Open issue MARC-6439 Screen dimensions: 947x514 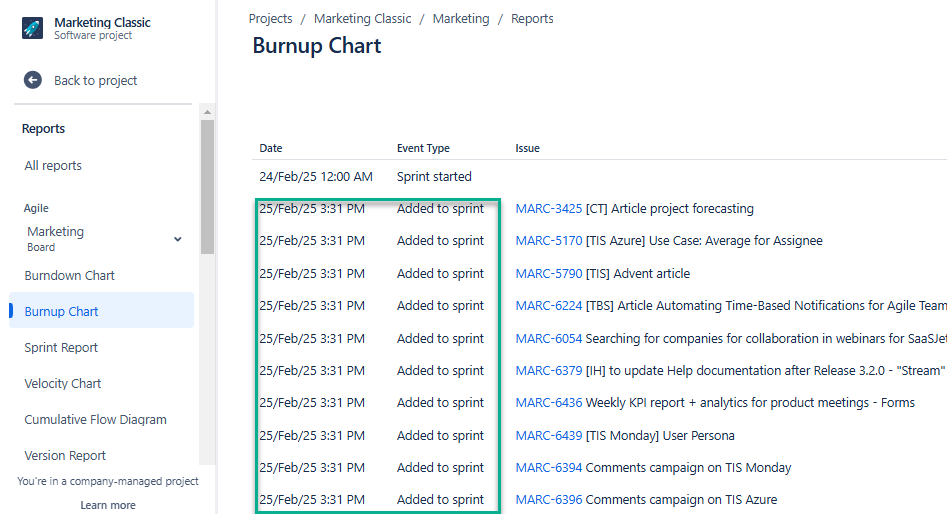[548, 435]
